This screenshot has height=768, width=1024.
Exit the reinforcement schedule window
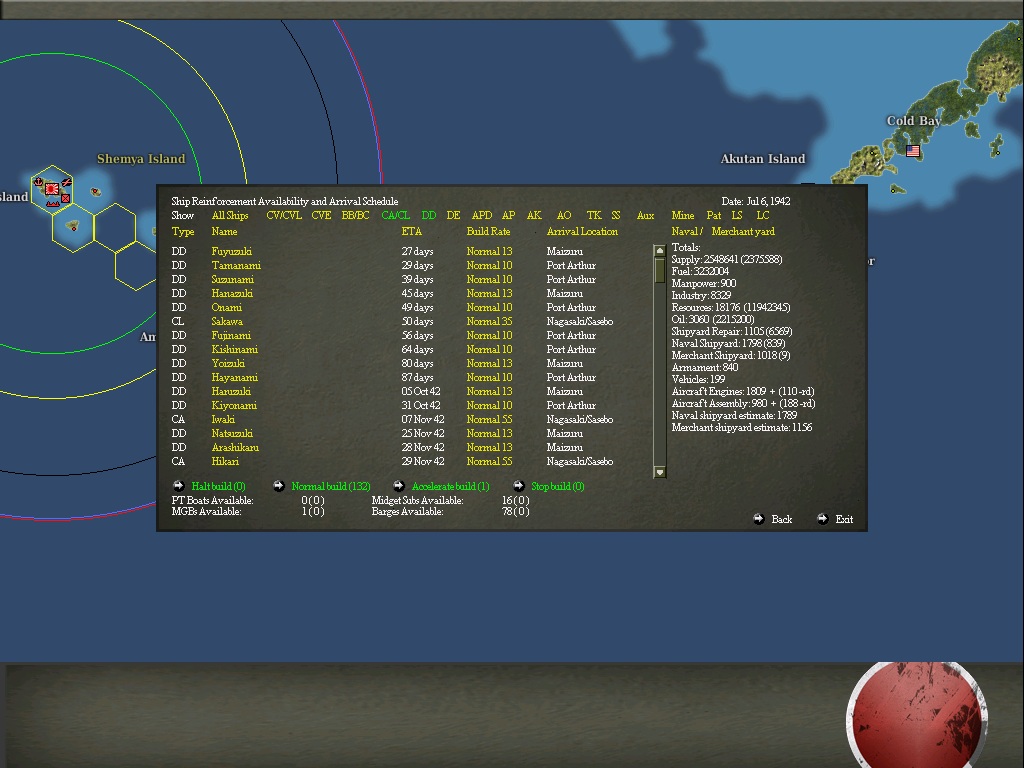point(844,519)
